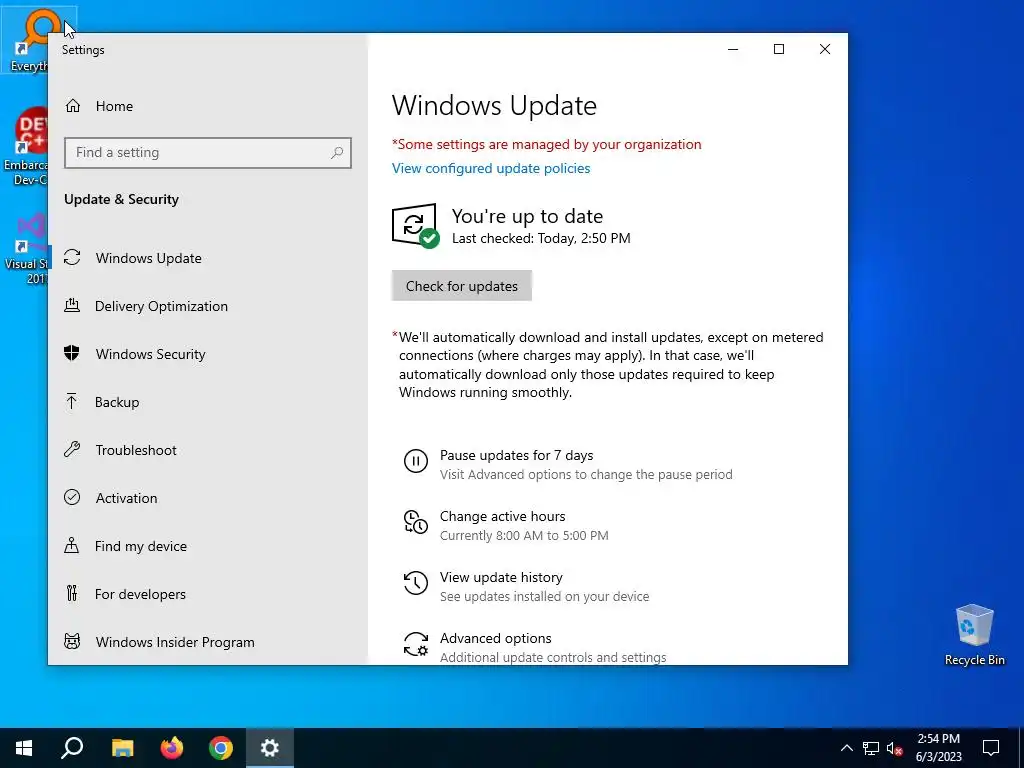Launch Firefox from the taskbar
Screen dimensions: 1024x768
tap(172, 748)
